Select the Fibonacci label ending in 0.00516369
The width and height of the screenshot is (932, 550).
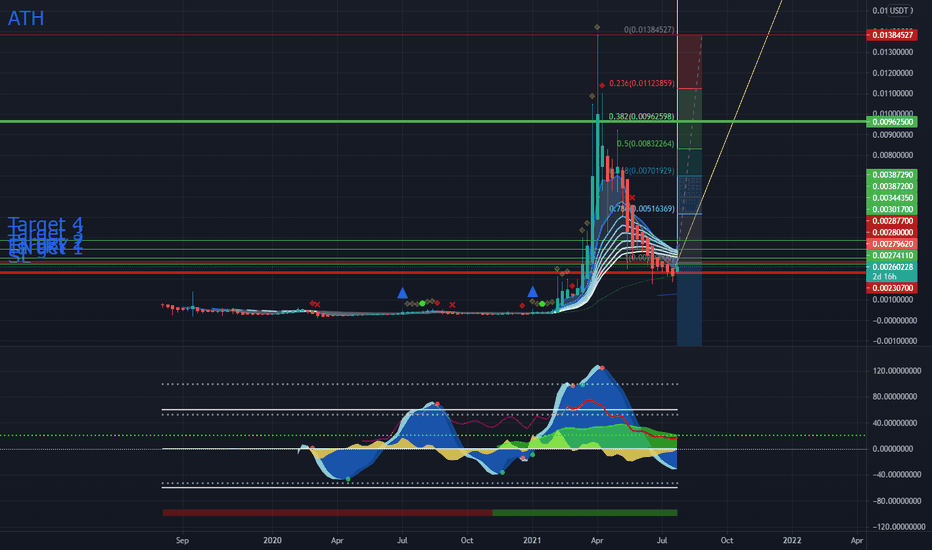click(643, 209)
